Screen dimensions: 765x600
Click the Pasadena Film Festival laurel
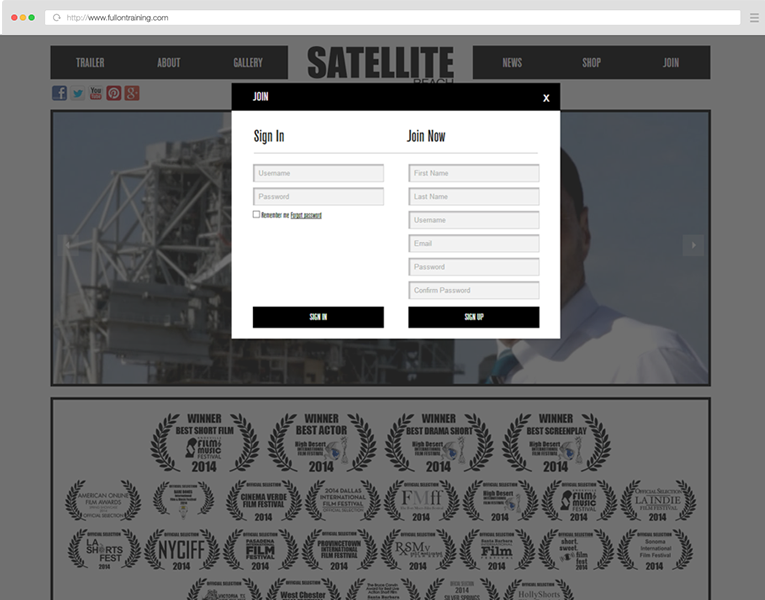(260, 550)
